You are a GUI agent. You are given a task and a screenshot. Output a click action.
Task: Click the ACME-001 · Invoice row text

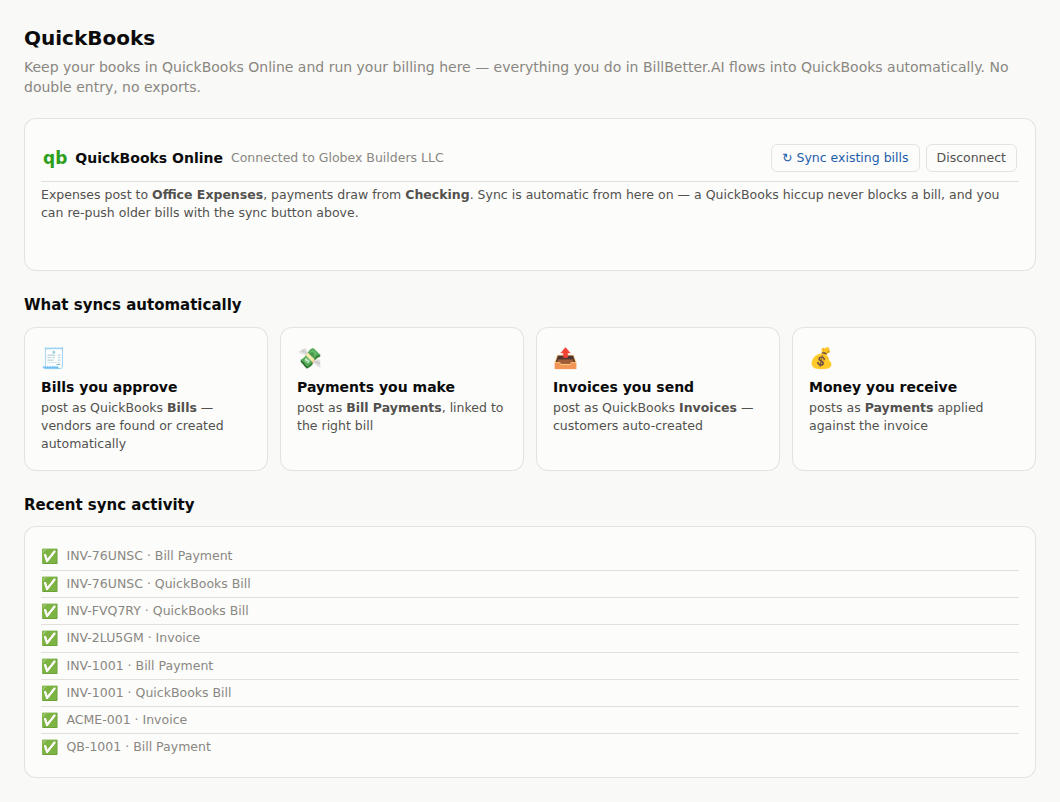(126, 720)
